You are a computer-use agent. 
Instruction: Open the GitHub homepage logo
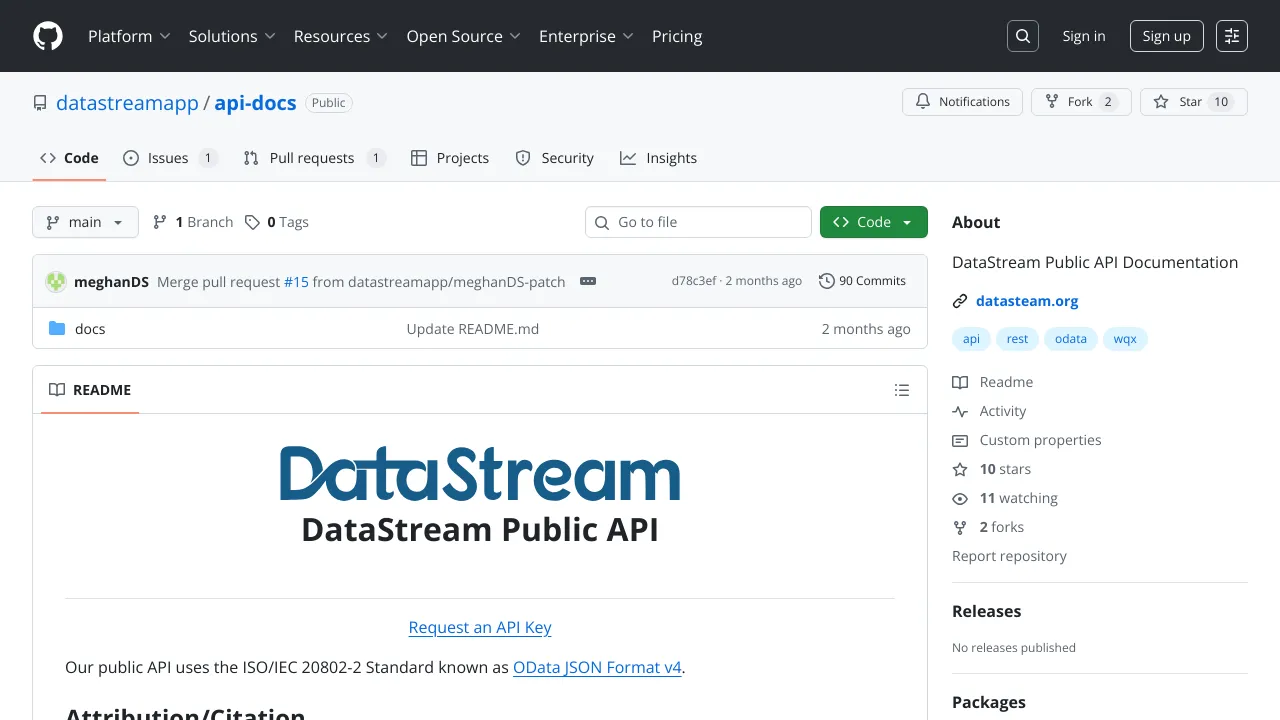coord(48,36)
